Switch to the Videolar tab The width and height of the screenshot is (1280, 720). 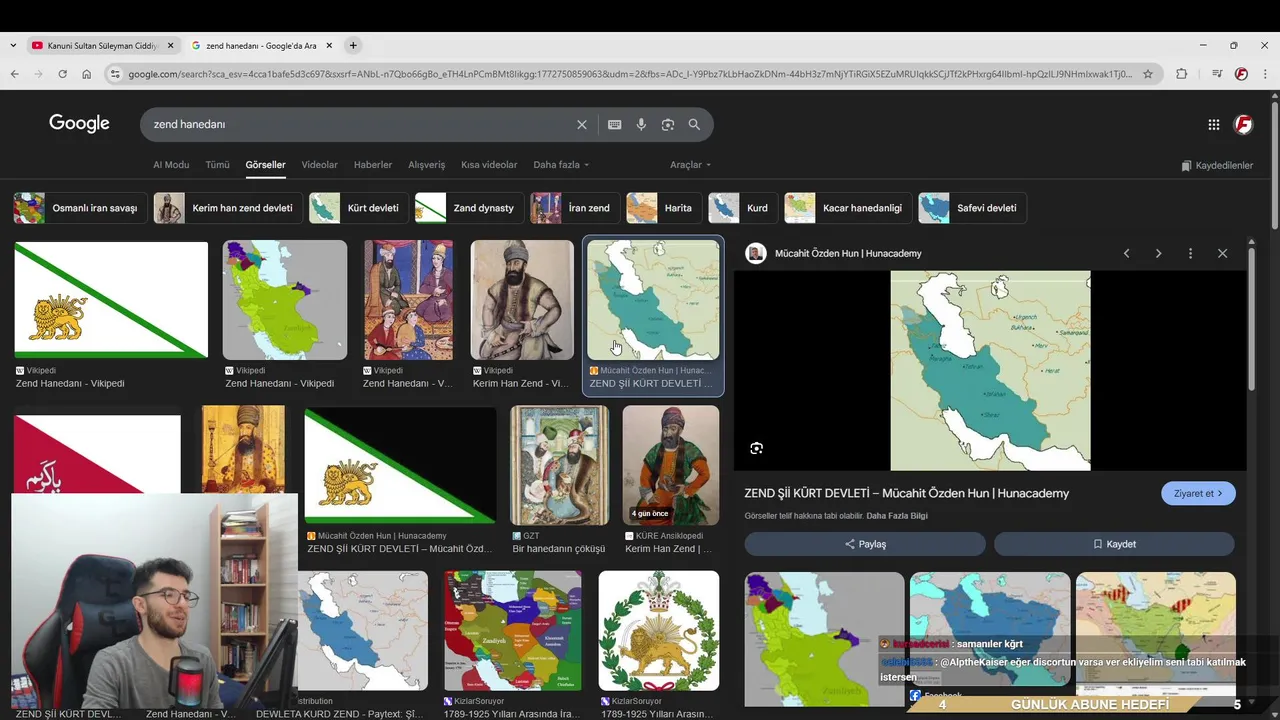[320, 165]
